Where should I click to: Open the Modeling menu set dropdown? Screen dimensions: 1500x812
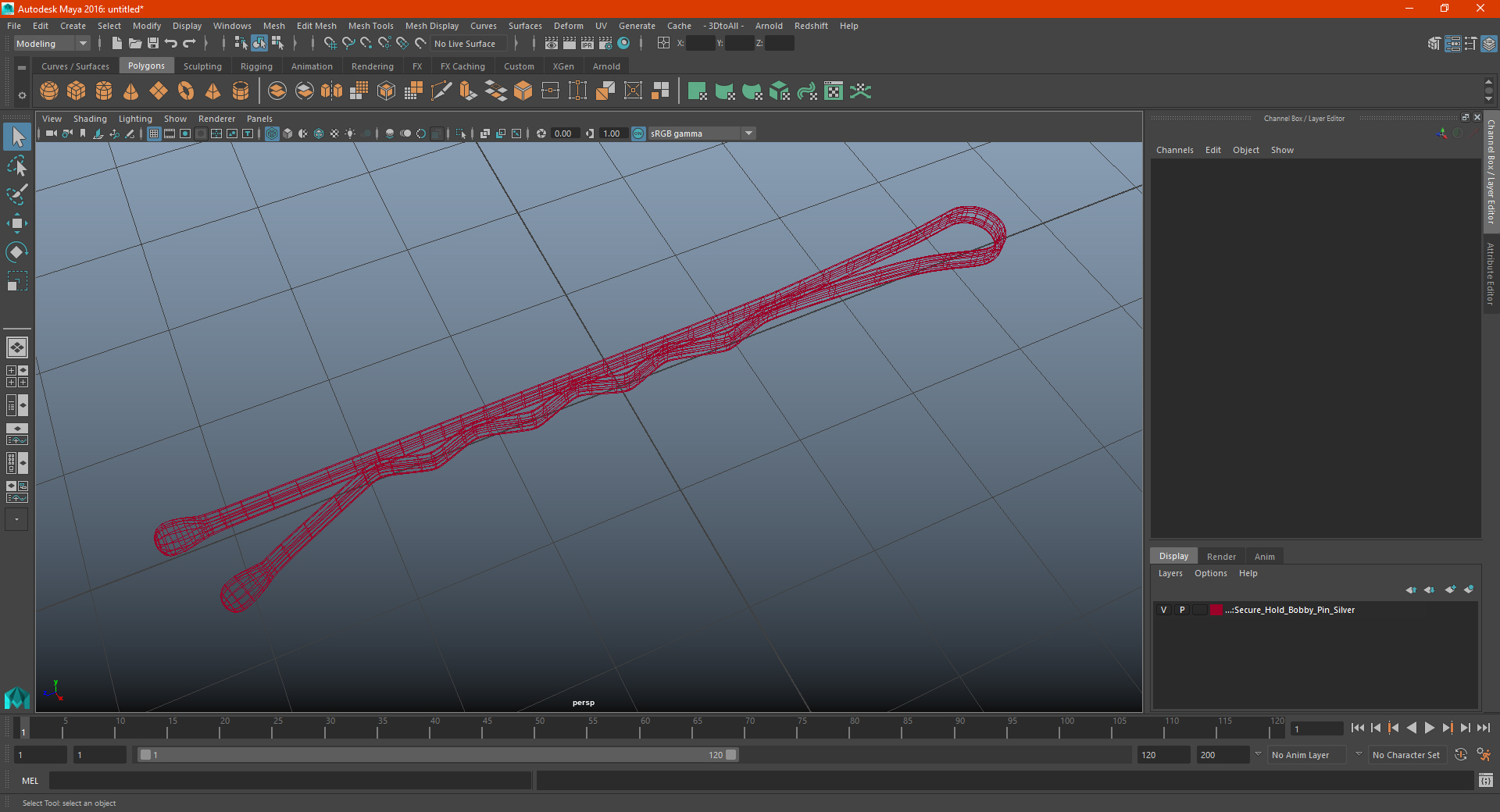[x=52, y=44]
